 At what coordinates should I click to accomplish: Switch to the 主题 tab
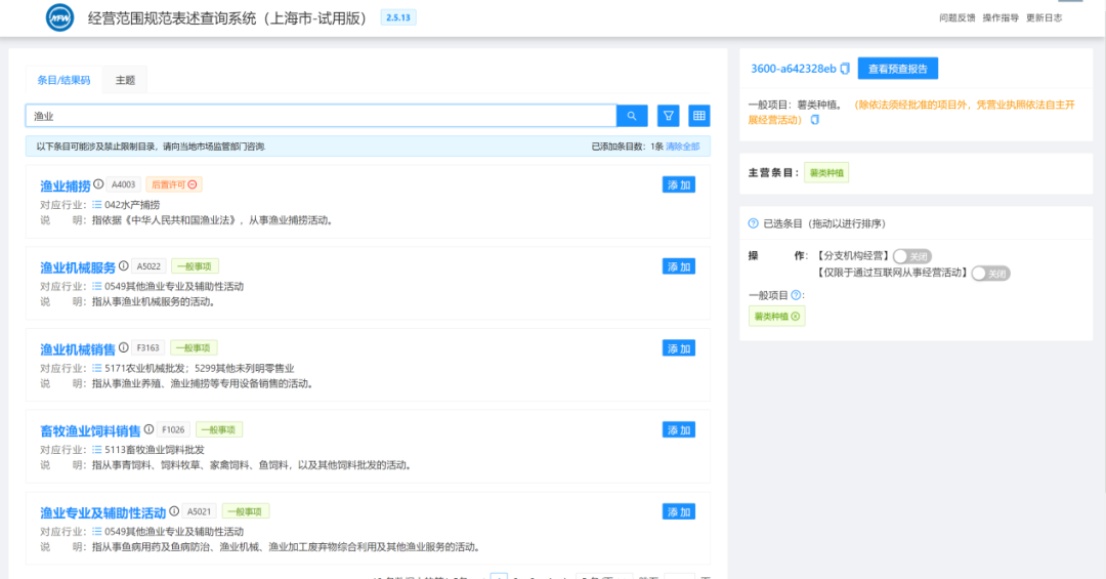(125, 80)
